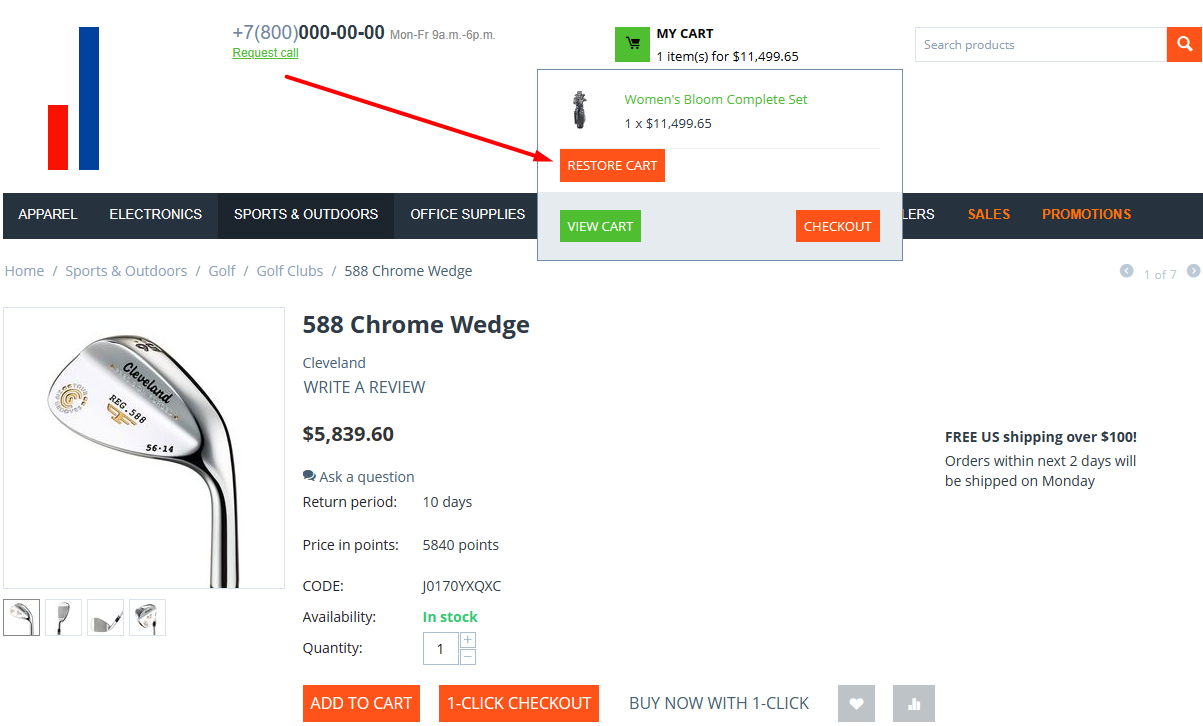Click the 1-Click Checkout button
Screen dimensions: 1203x726
coord(519,703)
